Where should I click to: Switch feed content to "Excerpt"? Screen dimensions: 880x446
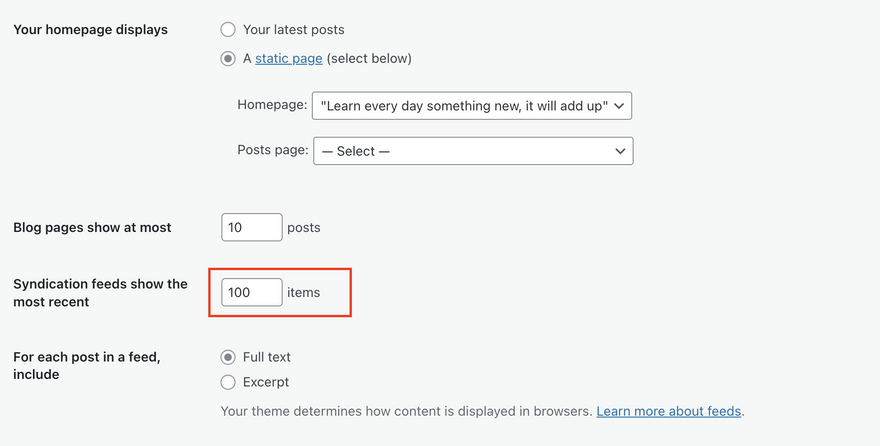(228, 382)
